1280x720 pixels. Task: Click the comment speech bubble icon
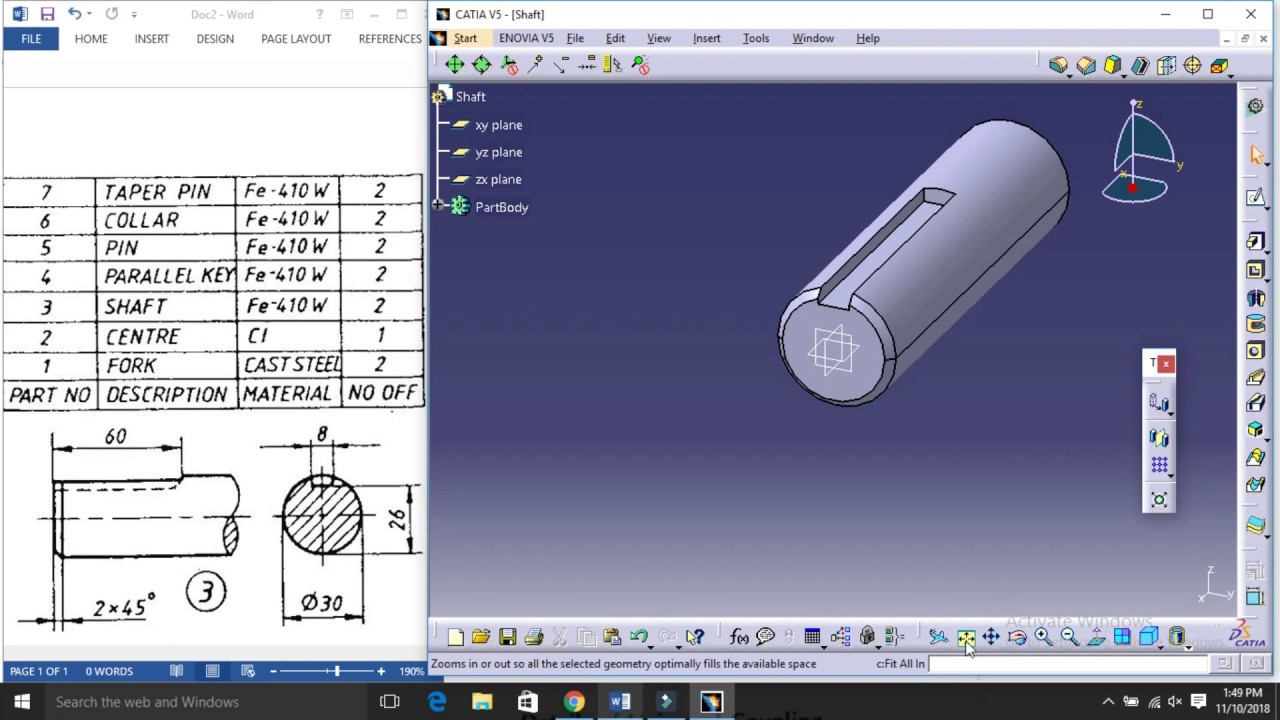coord(766,637)
